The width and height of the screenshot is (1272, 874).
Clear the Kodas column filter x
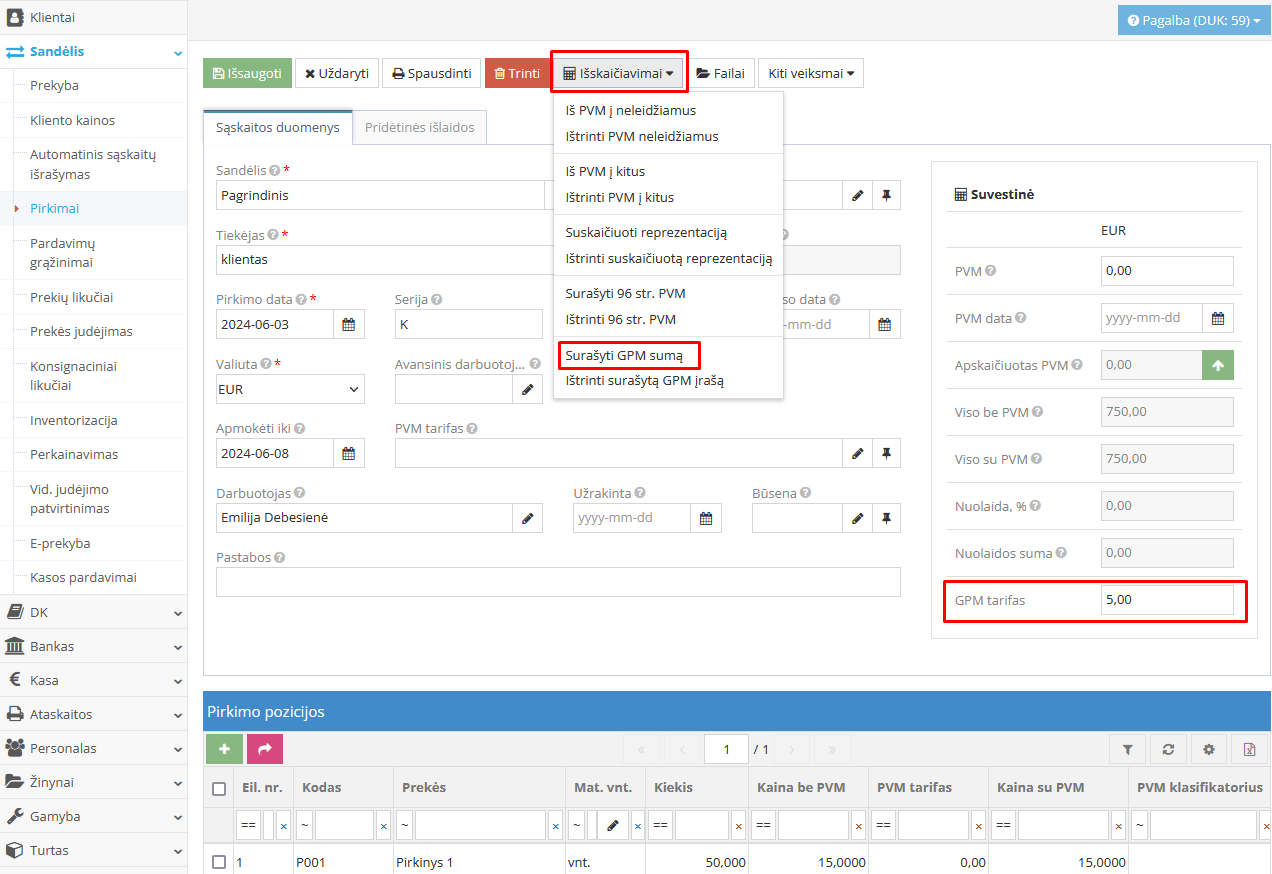[384, 826]
